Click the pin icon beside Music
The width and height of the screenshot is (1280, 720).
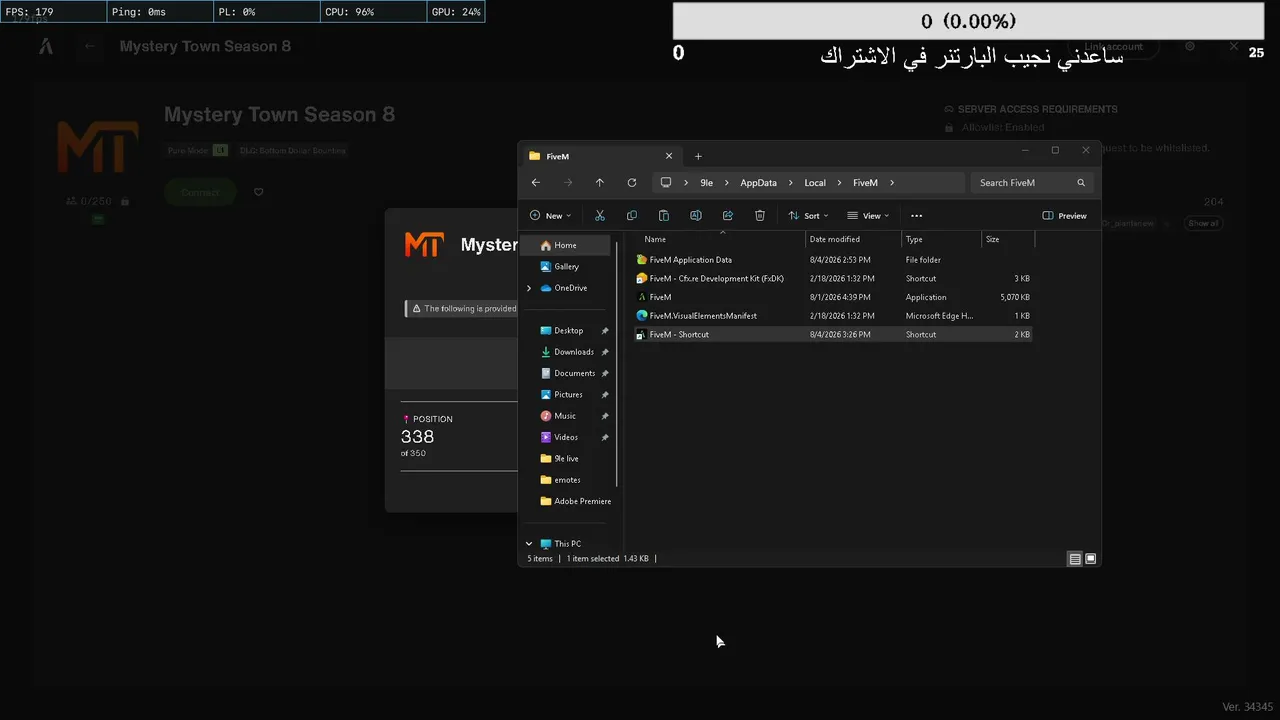(x=605, y=416)
